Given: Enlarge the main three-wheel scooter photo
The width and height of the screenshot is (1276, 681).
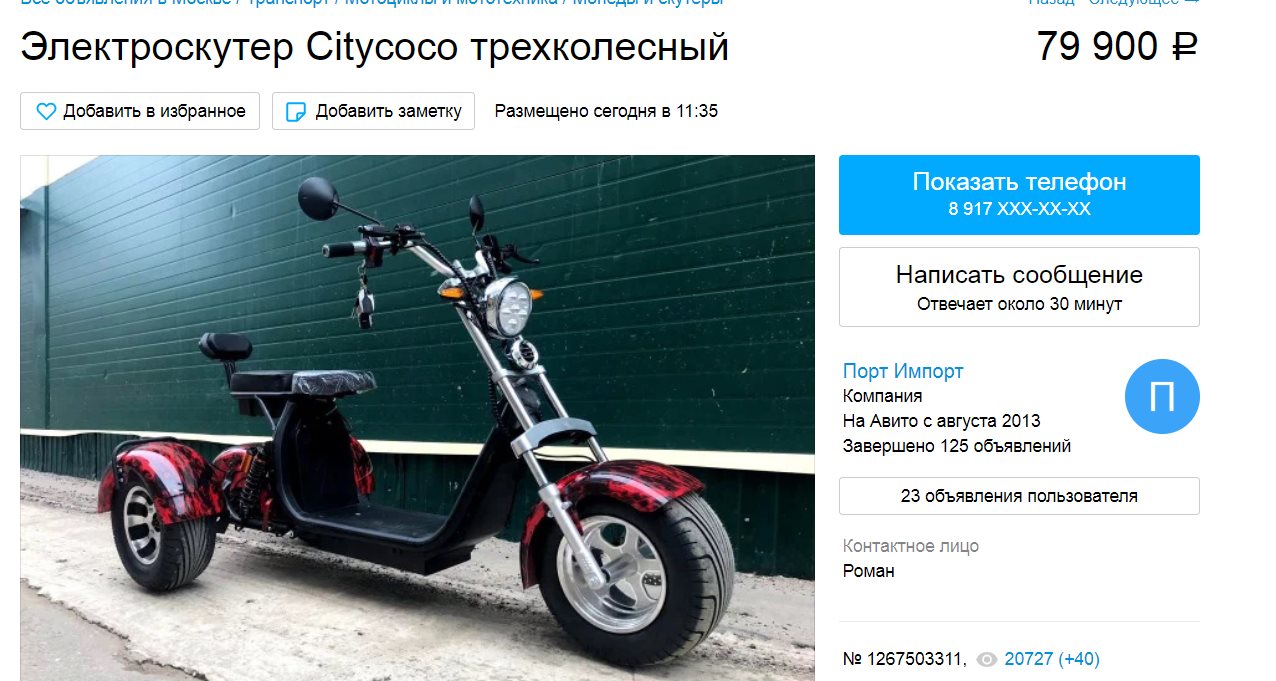Looking at the screenshot, I should click(x=417, y=418).
